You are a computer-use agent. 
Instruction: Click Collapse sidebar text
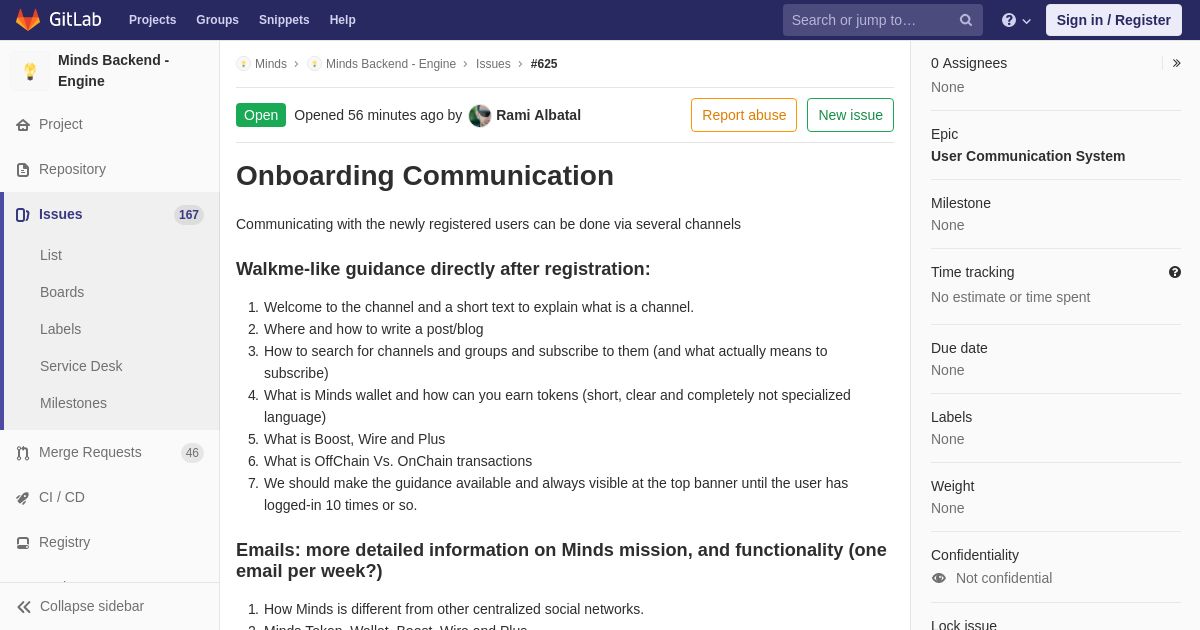pos(92,606)
